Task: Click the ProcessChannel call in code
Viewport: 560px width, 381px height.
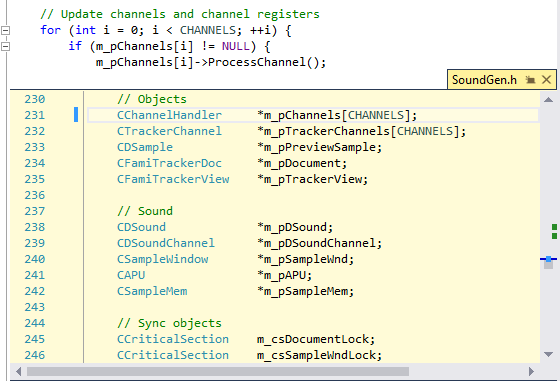Action: coord(256,62)
